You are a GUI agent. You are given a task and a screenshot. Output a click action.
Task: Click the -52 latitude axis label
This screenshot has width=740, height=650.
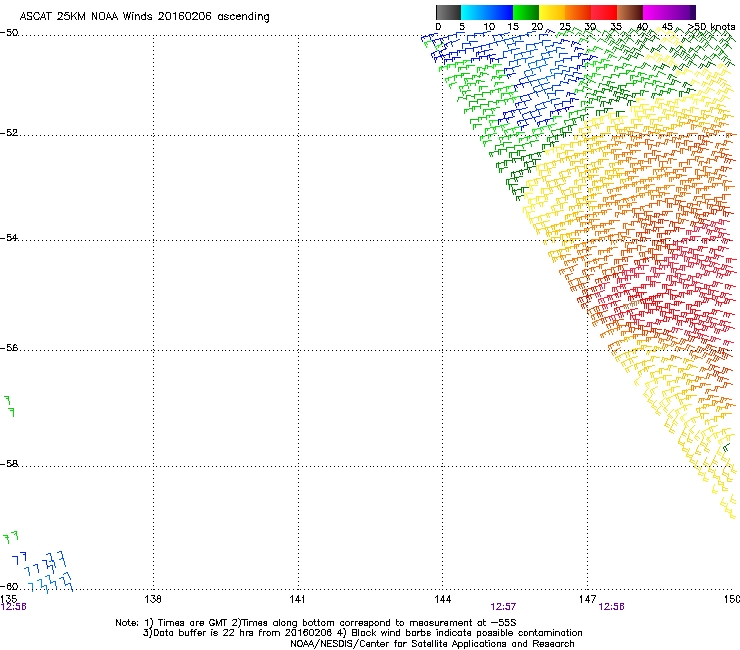click(9, 133)
